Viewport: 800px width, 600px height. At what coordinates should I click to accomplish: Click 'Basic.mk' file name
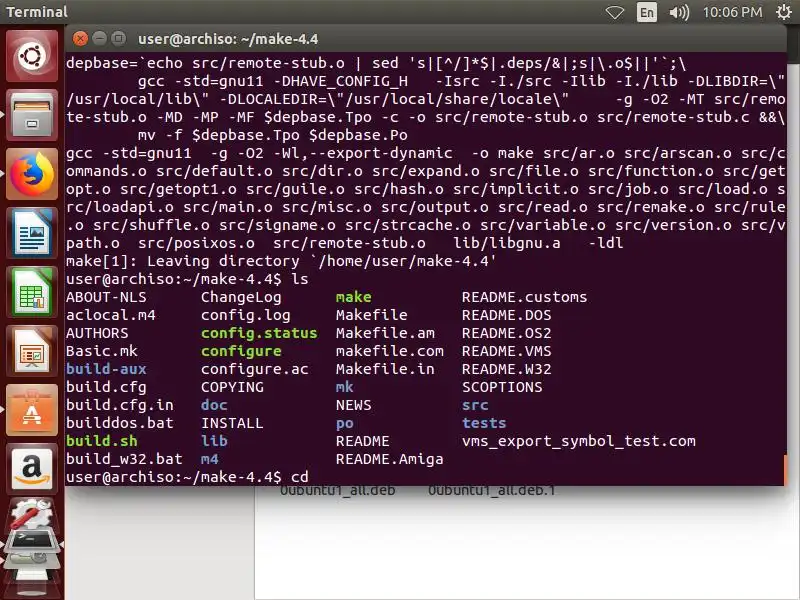[102, 351]
